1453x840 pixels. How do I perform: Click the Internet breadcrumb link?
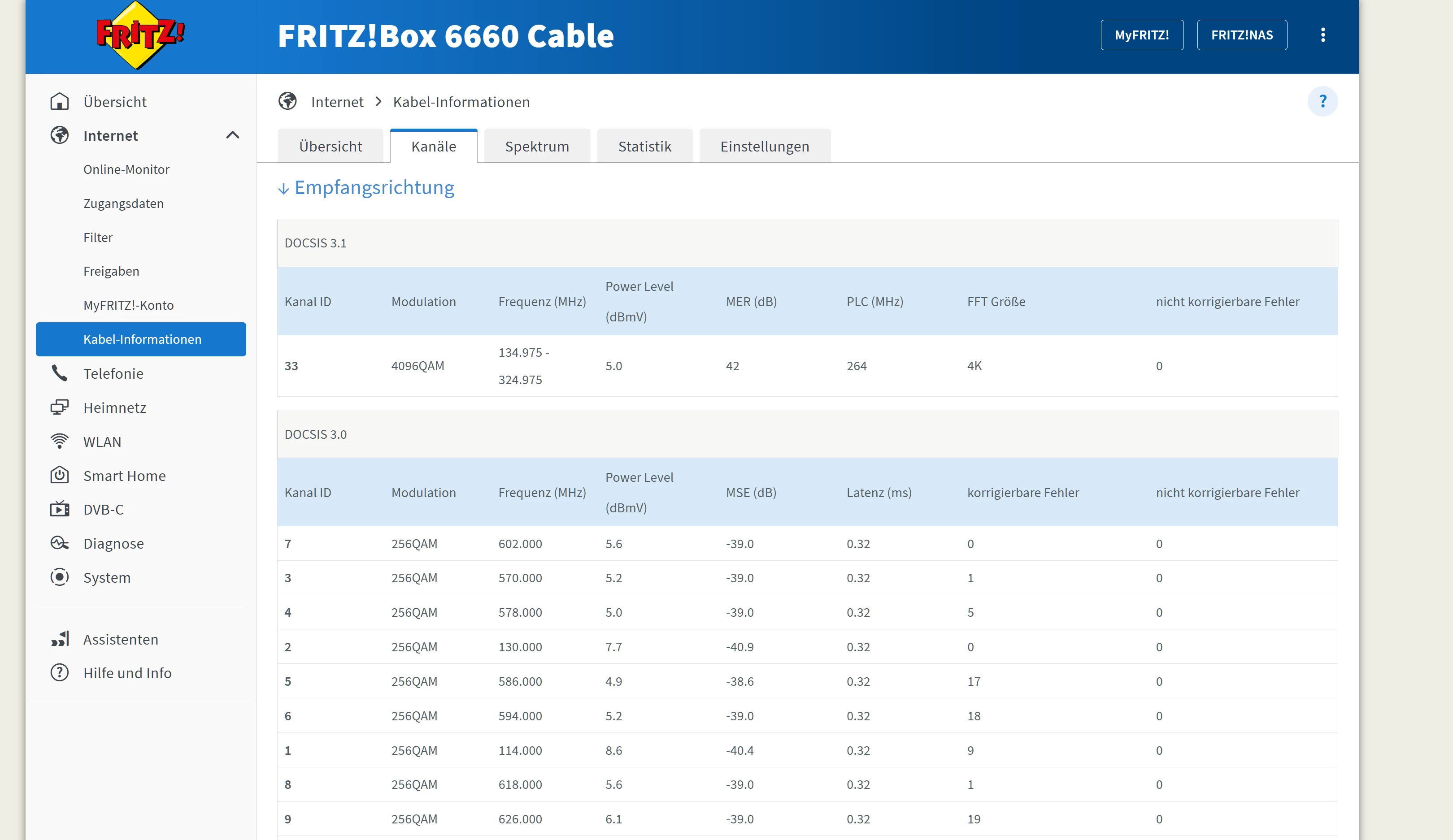(x=337, y=102)
